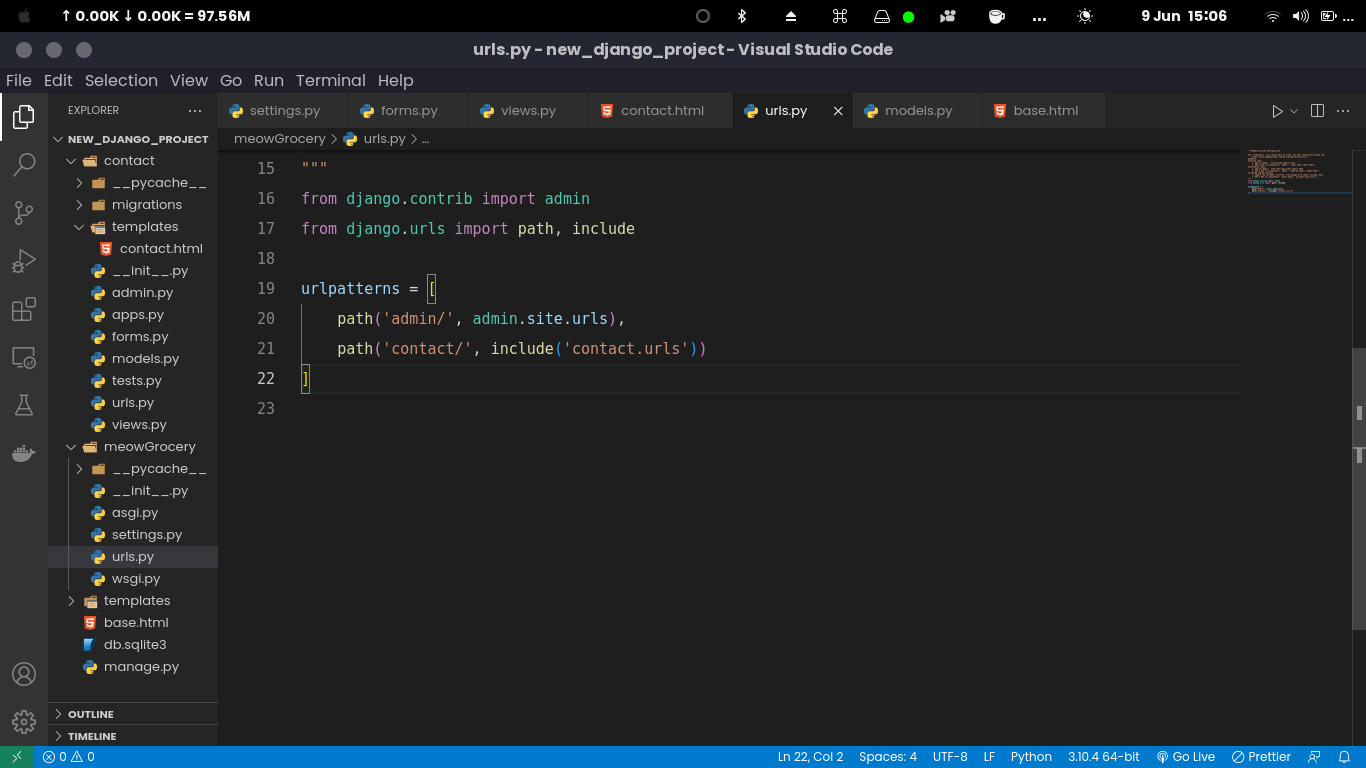
Task: Open brightness icon in system bar
Action: (x=1085, y=16)
